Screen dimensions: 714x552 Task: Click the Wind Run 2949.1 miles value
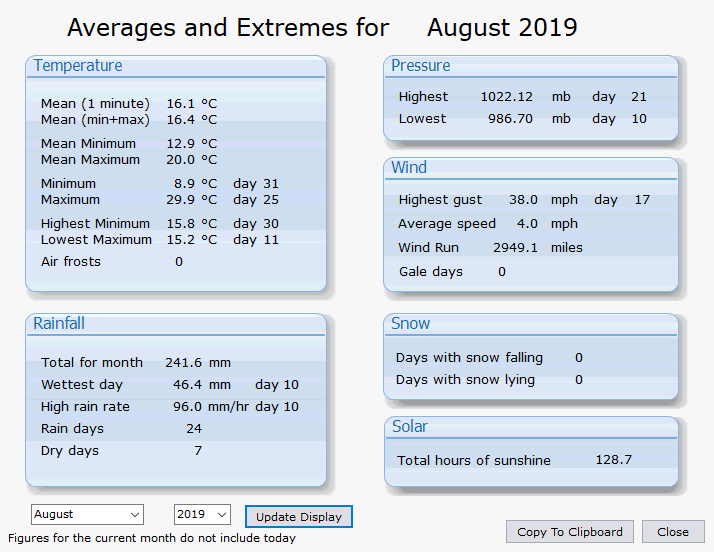tap(538, 247)
